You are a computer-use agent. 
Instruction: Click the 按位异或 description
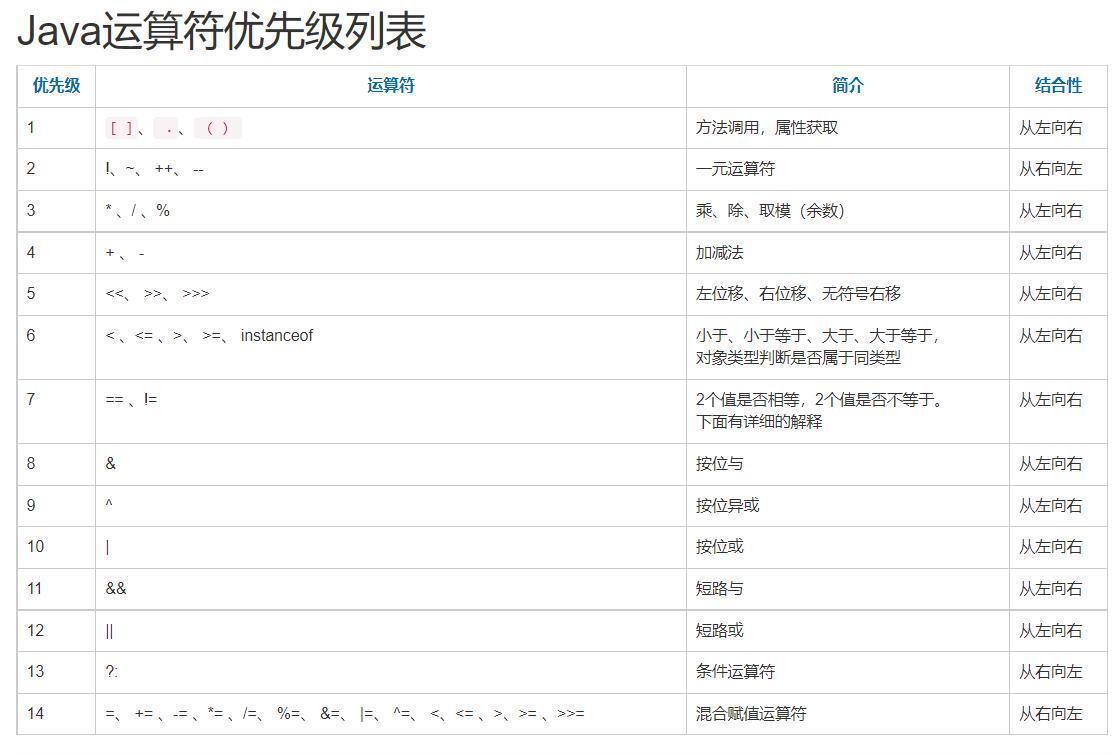[x=727, y=506]
